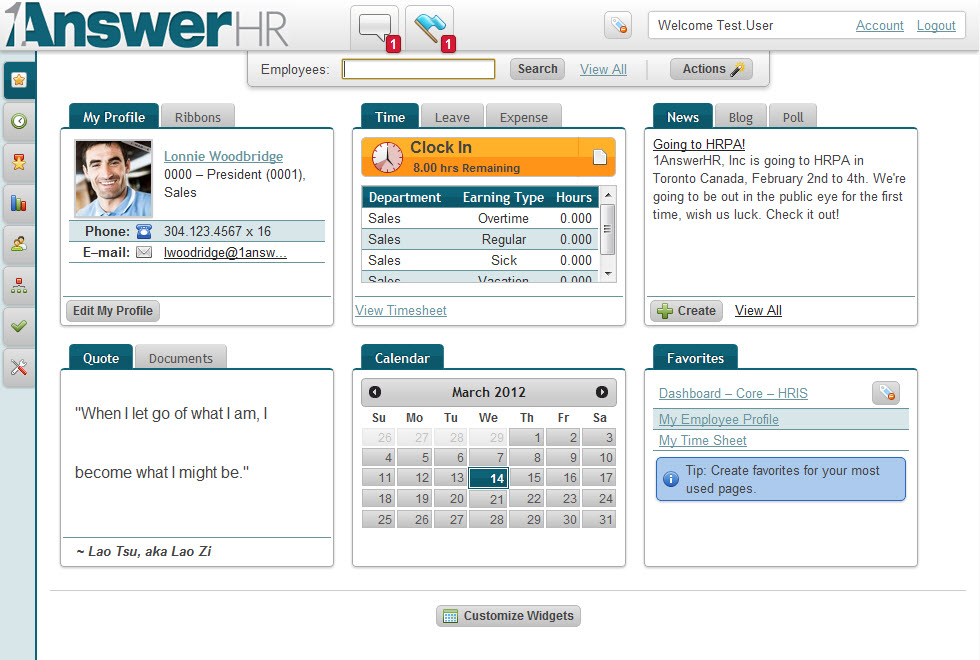This screenshot has height=660, width=980.
Task: Open the green checkmark sidebar icon
Action: coord(19,326)
